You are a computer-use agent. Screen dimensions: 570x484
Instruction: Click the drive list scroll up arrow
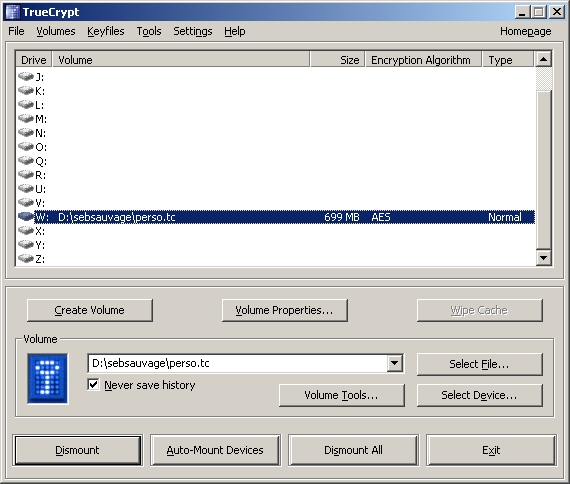coord(543,59)
